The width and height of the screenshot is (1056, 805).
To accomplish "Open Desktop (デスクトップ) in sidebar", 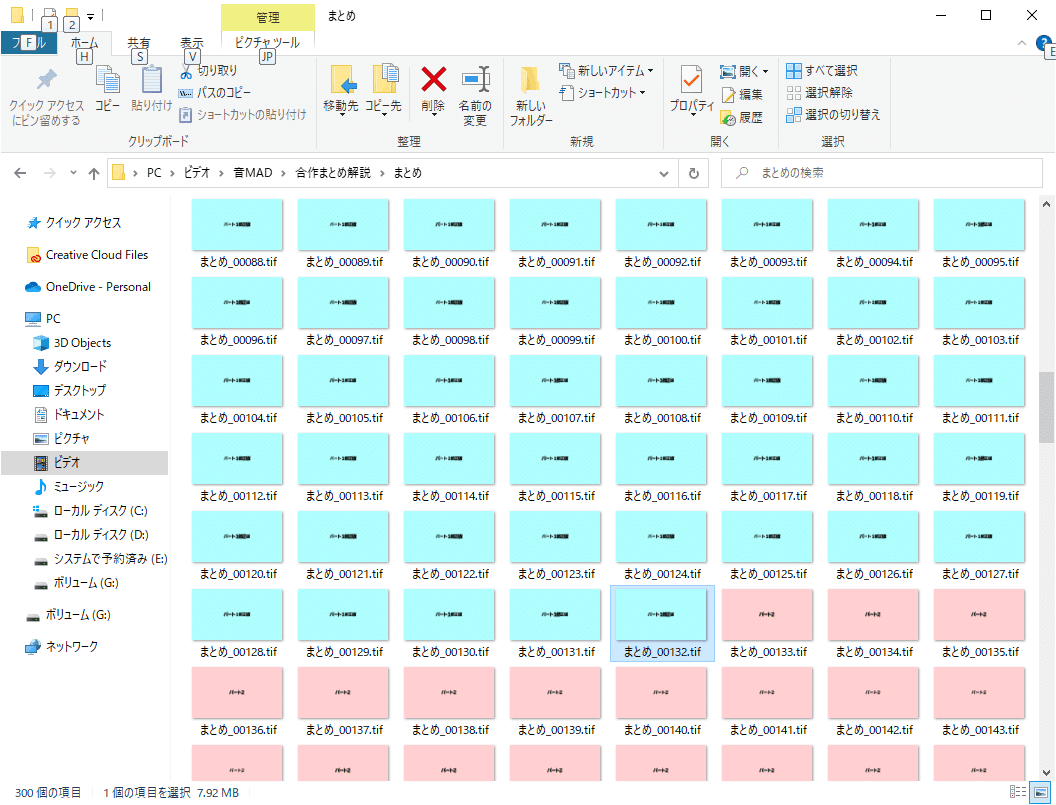I will [x=69, y=391].
